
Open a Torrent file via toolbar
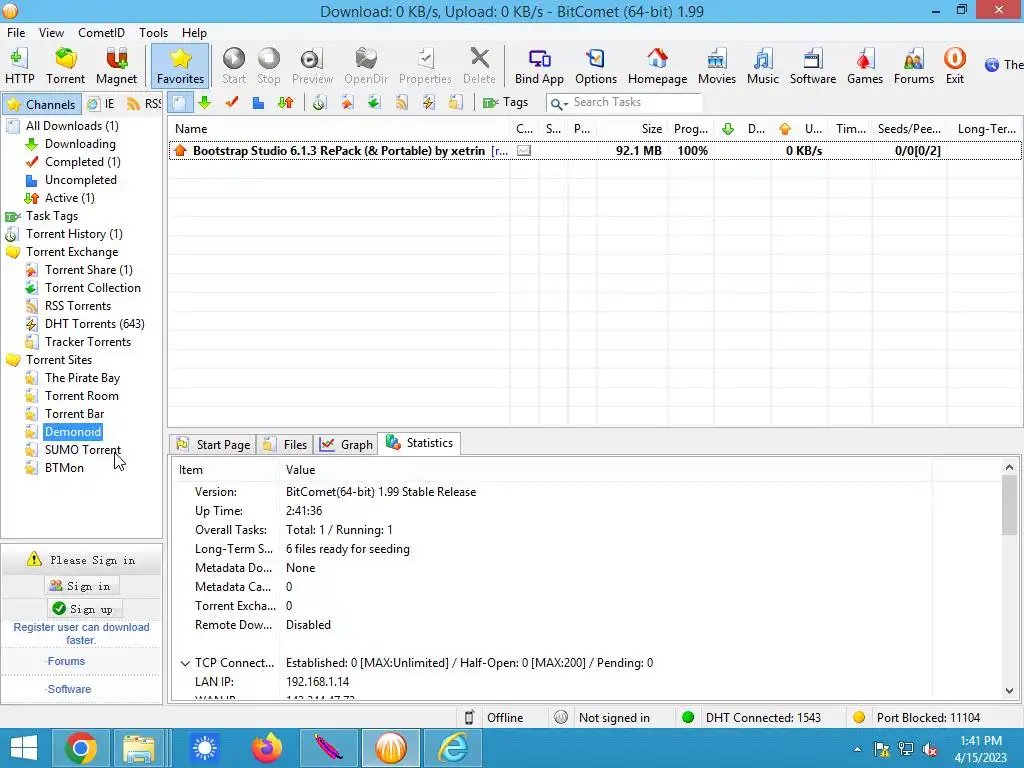pyautogui.click(x=65, y=66)
